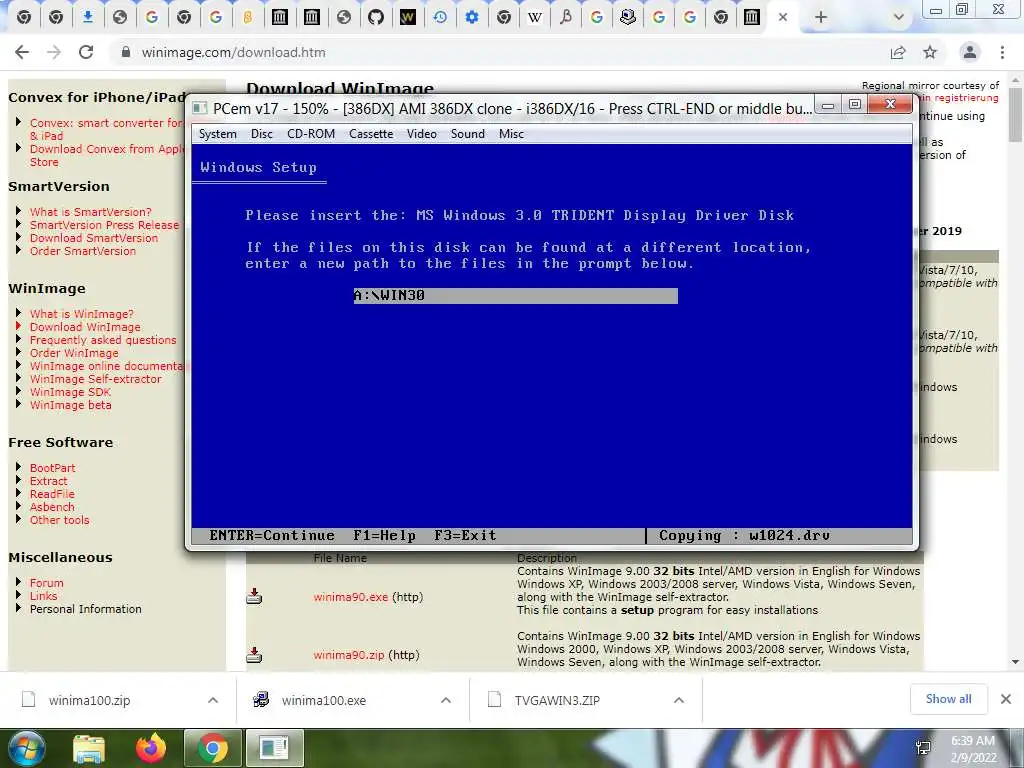Close the downloads bar
This screenshot has width=1024, height=768.
coord(1006,699)
